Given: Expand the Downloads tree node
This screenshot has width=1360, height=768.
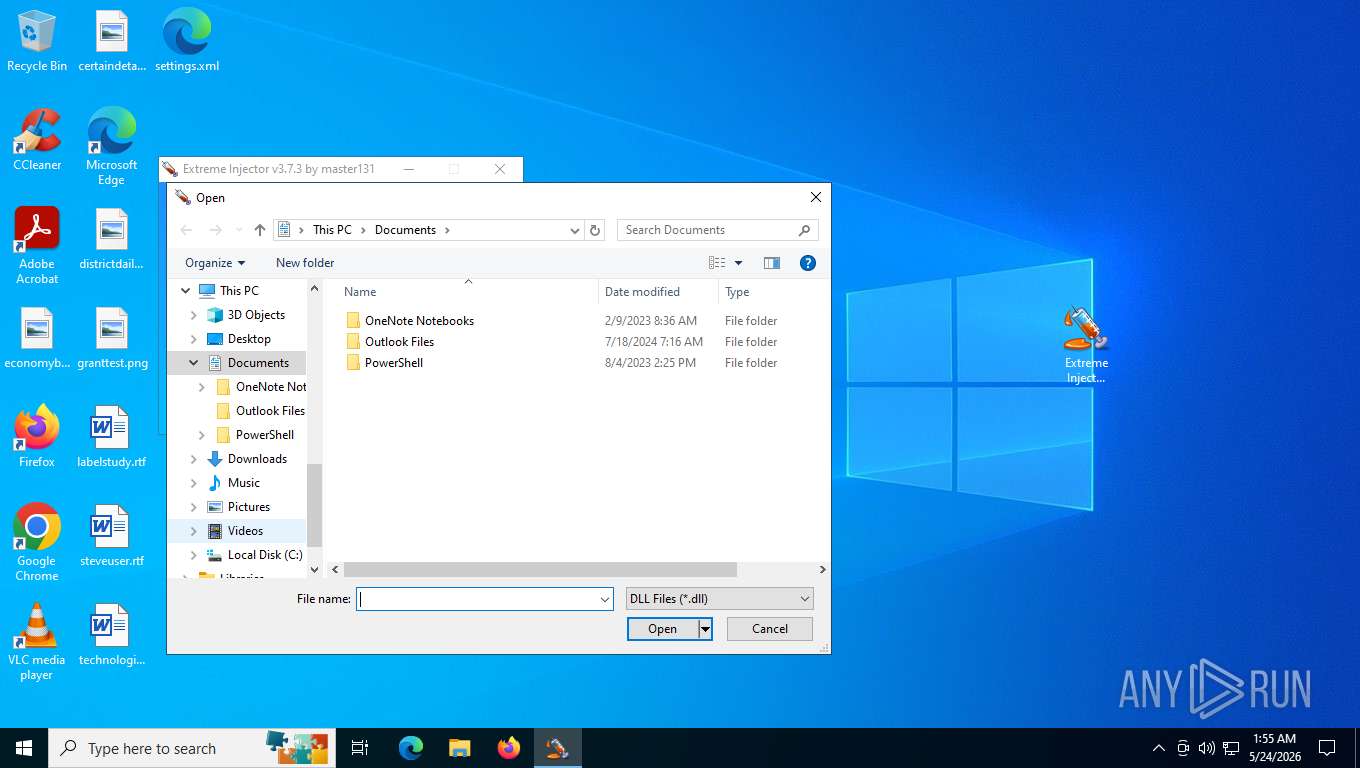Looking at the screenshot, I should [x=194, y=459].
